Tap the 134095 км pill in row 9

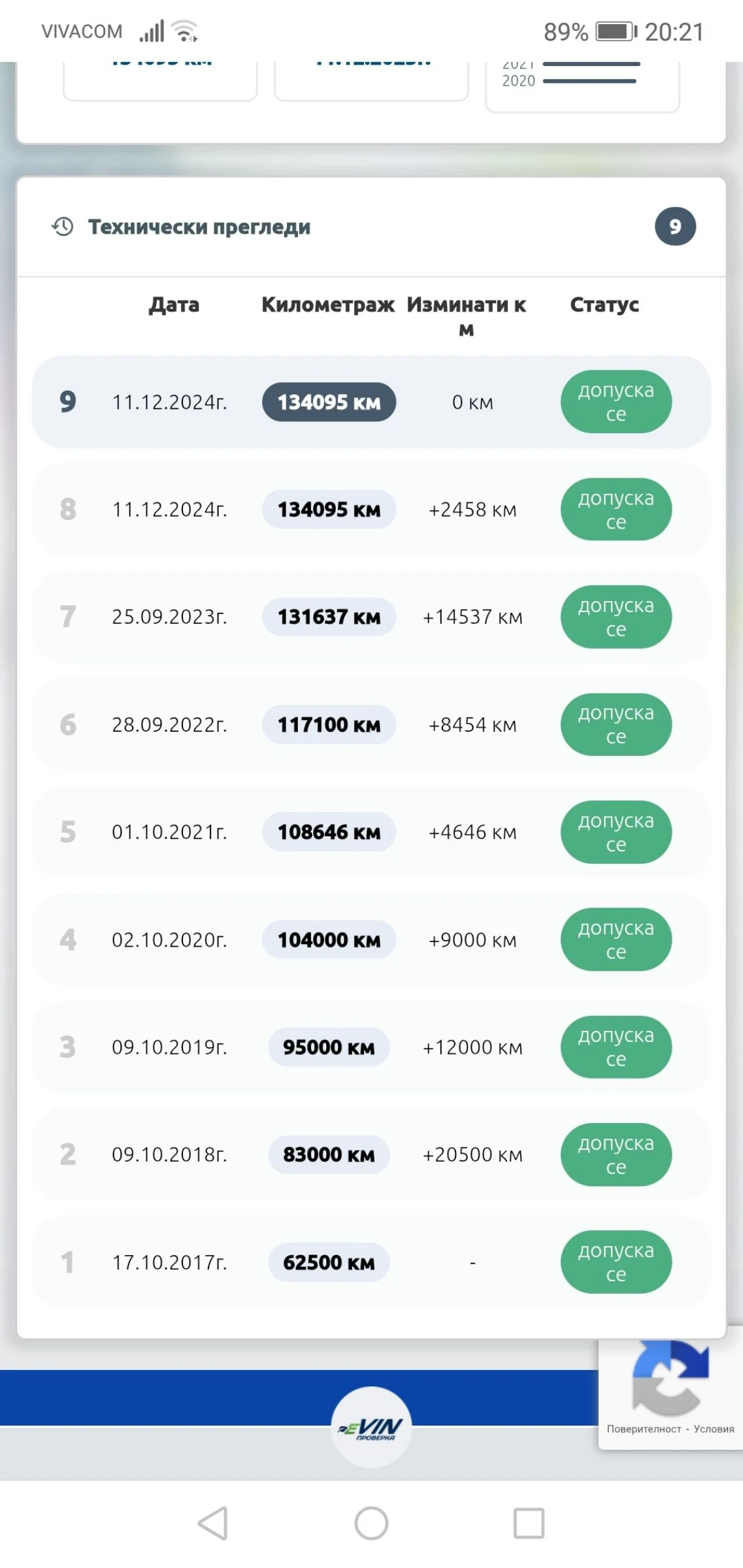[x=329, y=402]
